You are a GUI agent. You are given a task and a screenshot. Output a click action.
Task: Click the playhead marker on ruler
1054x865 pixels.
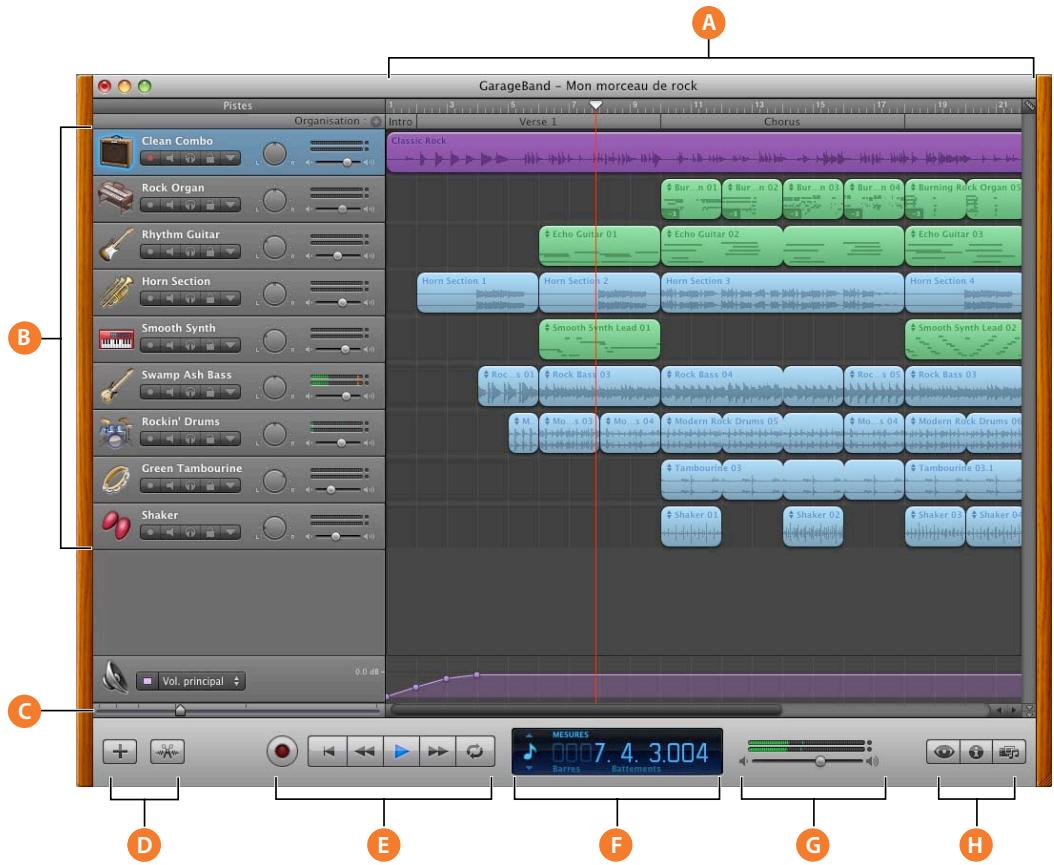pos(596,106)
